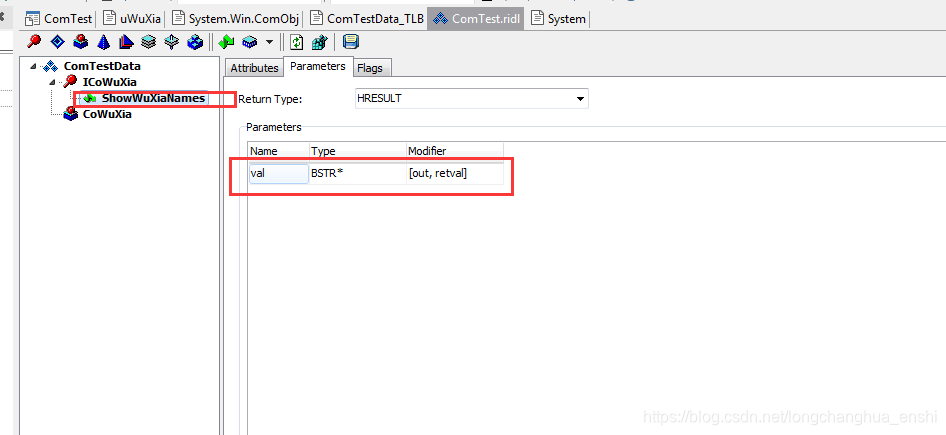Viewport: 946px width, 435px height.
Task: Select the ICoWuXia interface tree item
Action: 109,82
